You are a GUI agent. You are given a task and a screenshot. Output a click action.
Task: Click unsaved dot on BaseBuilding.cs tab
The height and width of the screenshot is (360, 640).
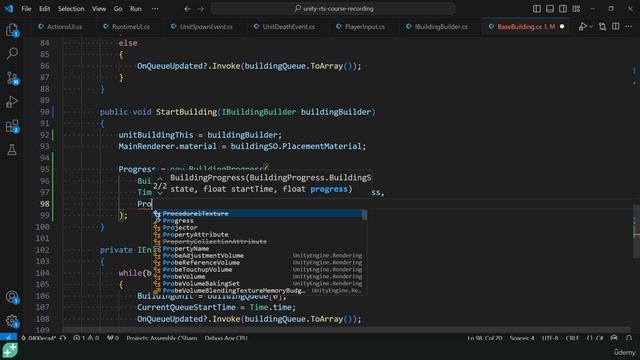562,27
